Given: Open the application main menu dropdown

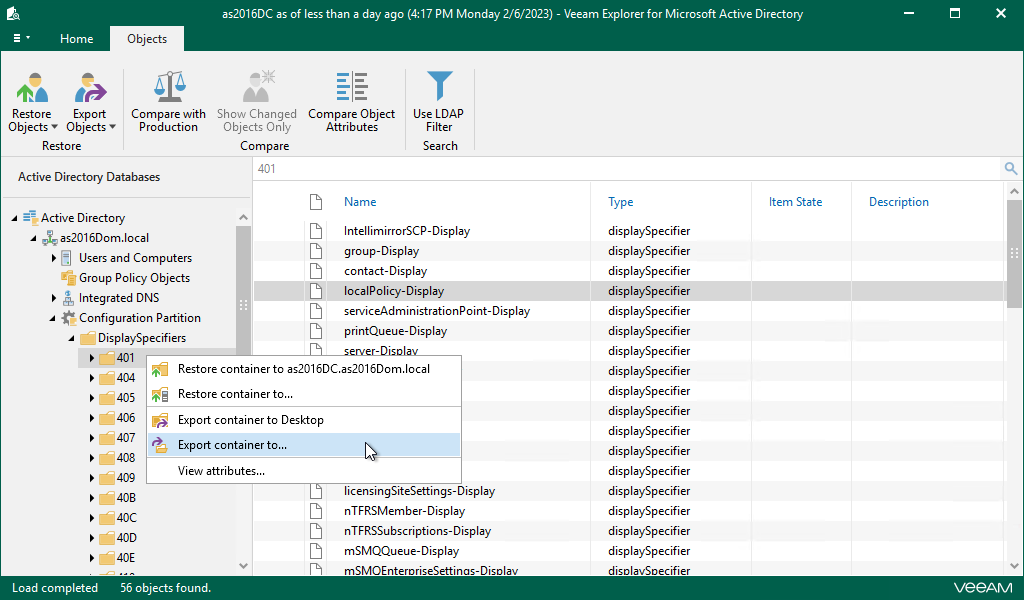Looking at the screenshot, I should click(21, 39).
